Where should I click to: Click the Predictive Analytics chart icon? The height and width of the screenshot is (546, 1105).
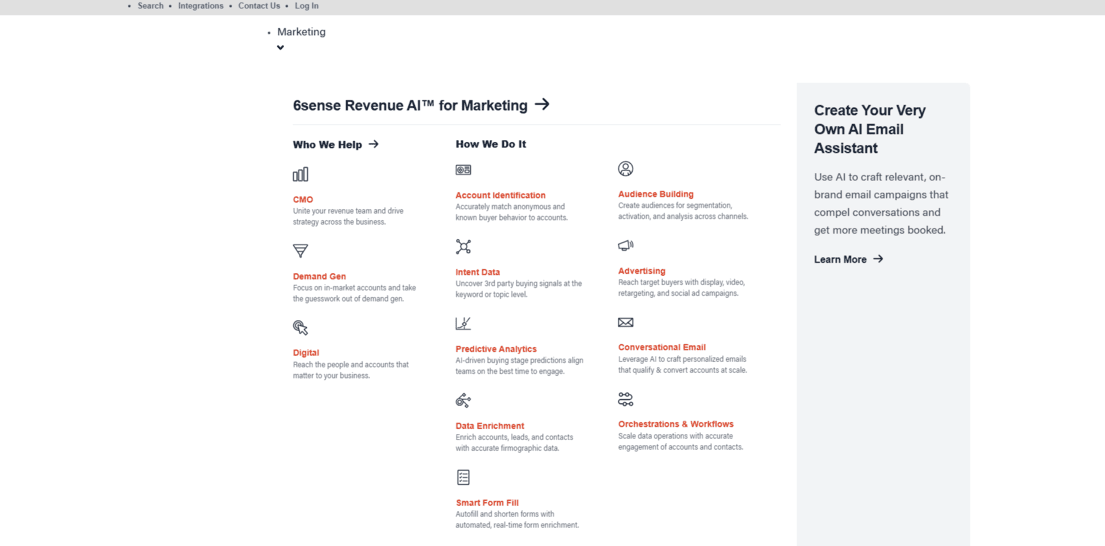click(463, 324)
